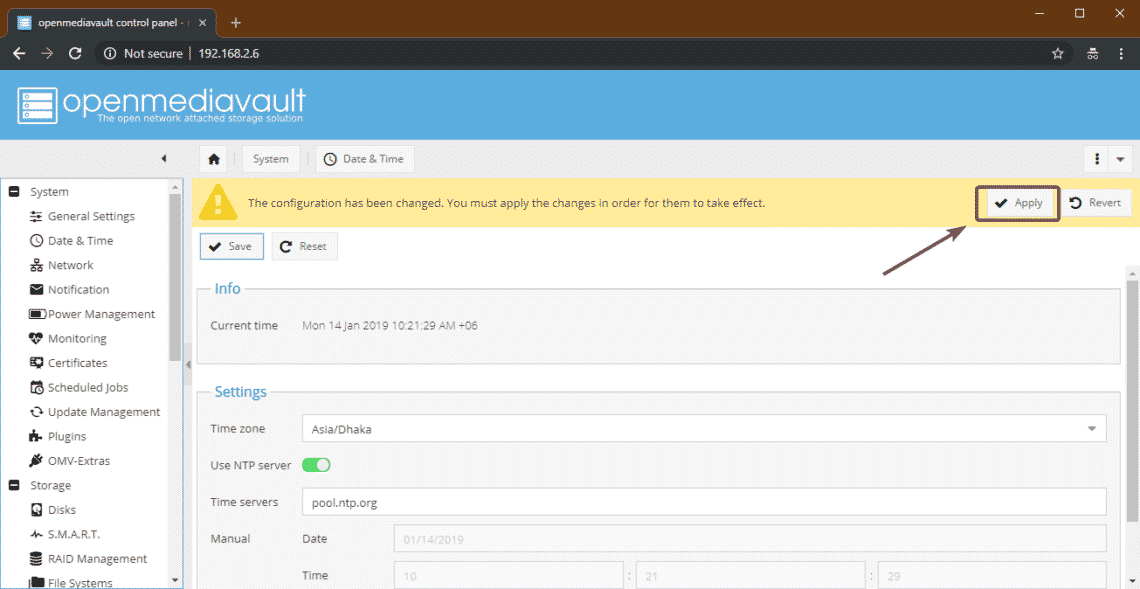Click the Home icon in breadcrumb bar
Viewport: 1140px width, 589px height.
213,159
